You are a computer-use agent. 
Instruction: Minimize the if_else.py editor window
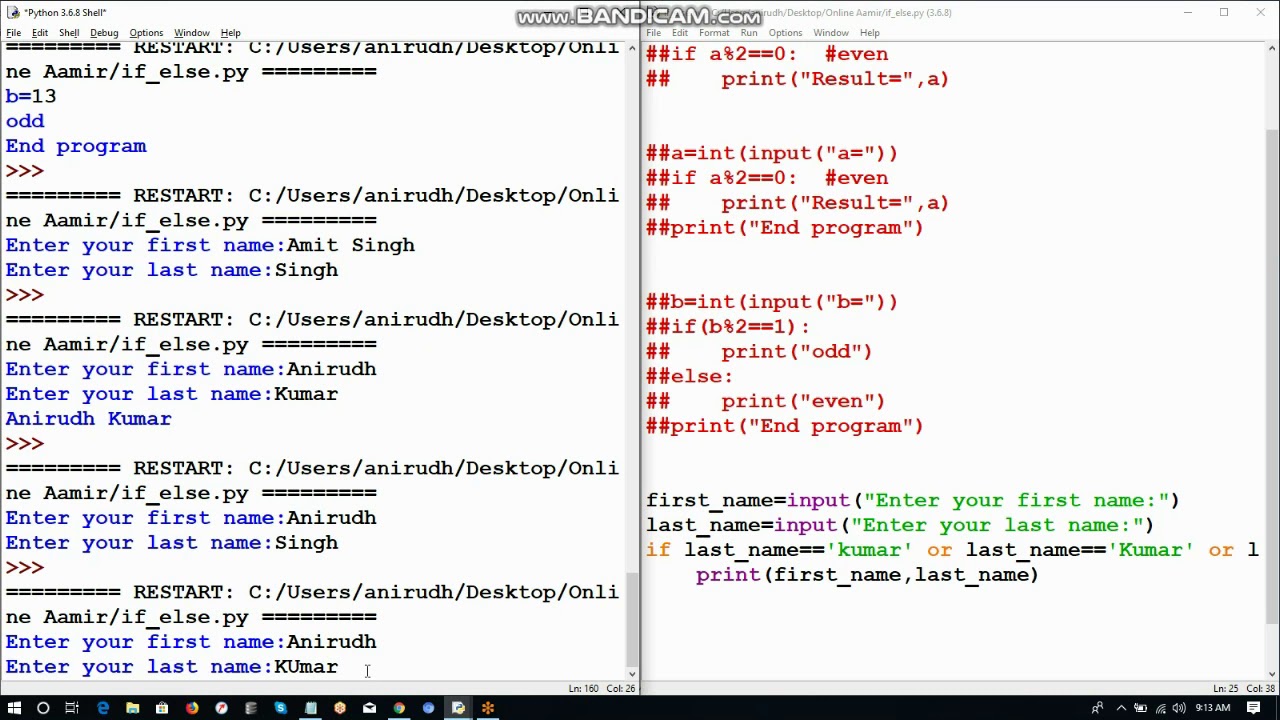click(1188, 12)
